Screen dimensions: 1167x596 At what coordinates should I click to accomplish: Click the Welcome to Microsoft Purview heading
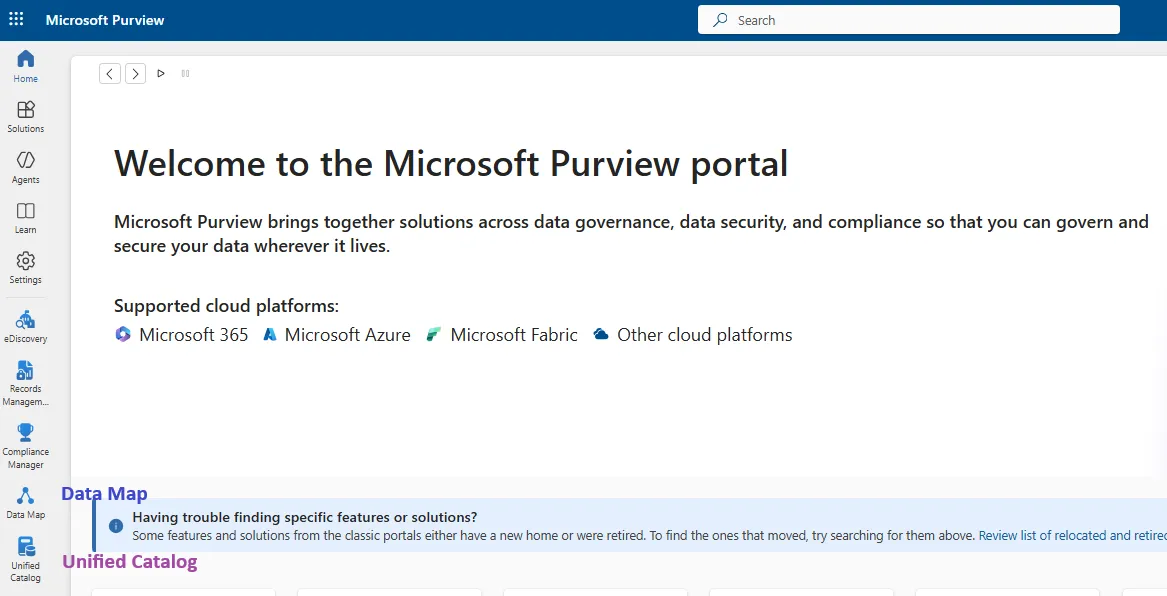(x=451, y=164)
